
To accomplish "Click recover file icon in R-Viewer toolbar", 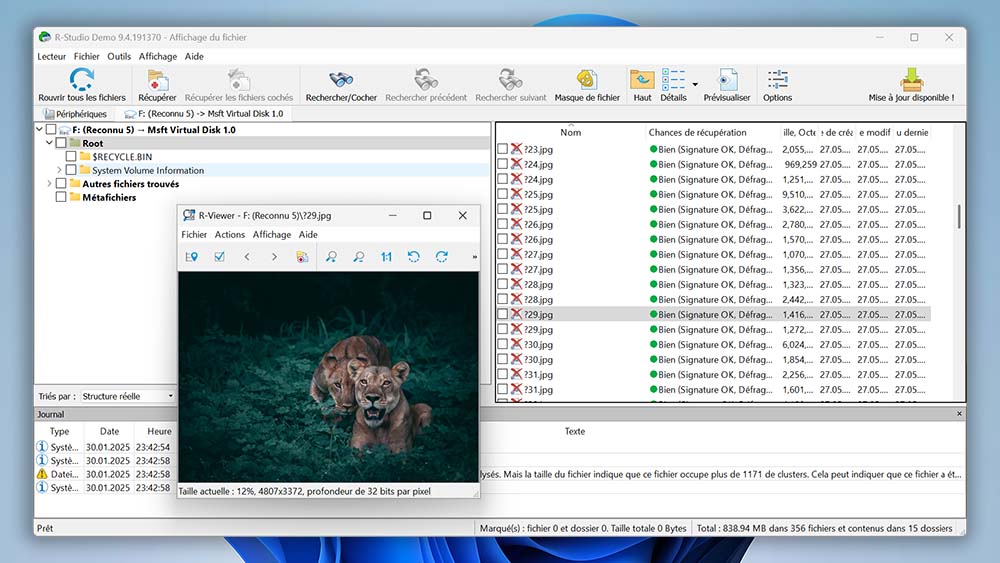I will pyautogui.click(x=302, y=256).
